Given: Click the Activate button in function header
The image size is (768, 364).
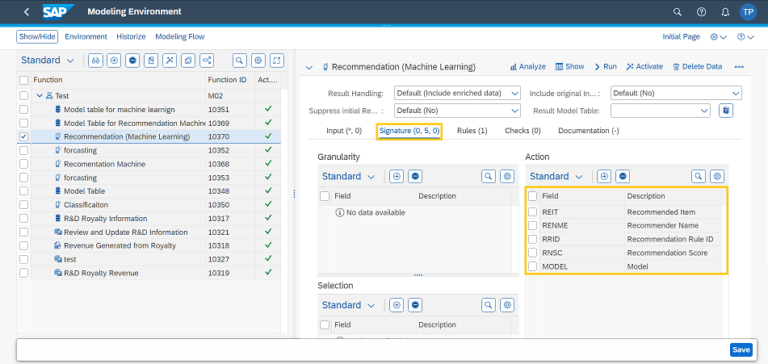Looking at the screenshot, I should point(645,67).
